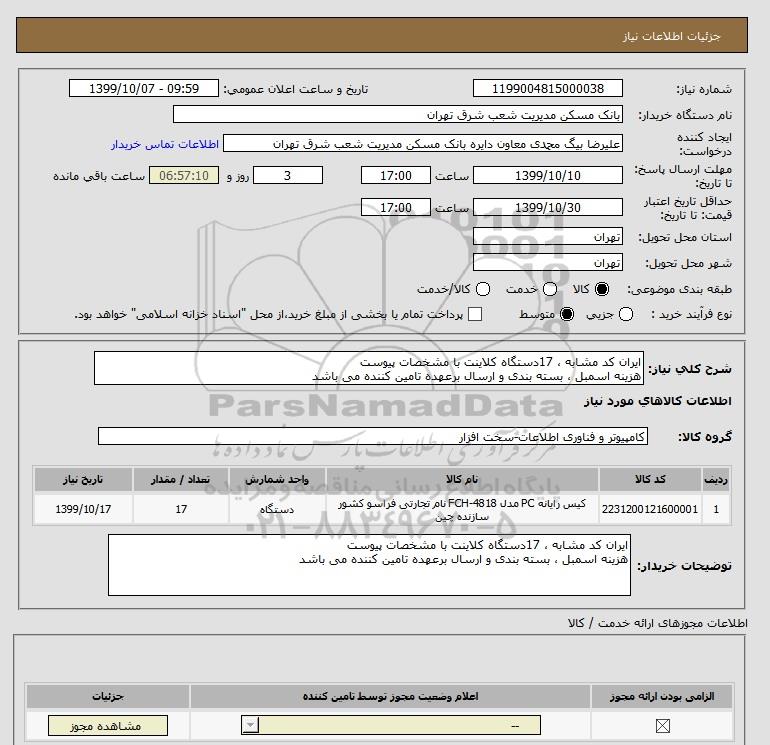Click the اطلاعات مجوزهای ارائه خدمت / کالا heading
770x745 pixels.
pyautogui.click(x=658, y=623)
